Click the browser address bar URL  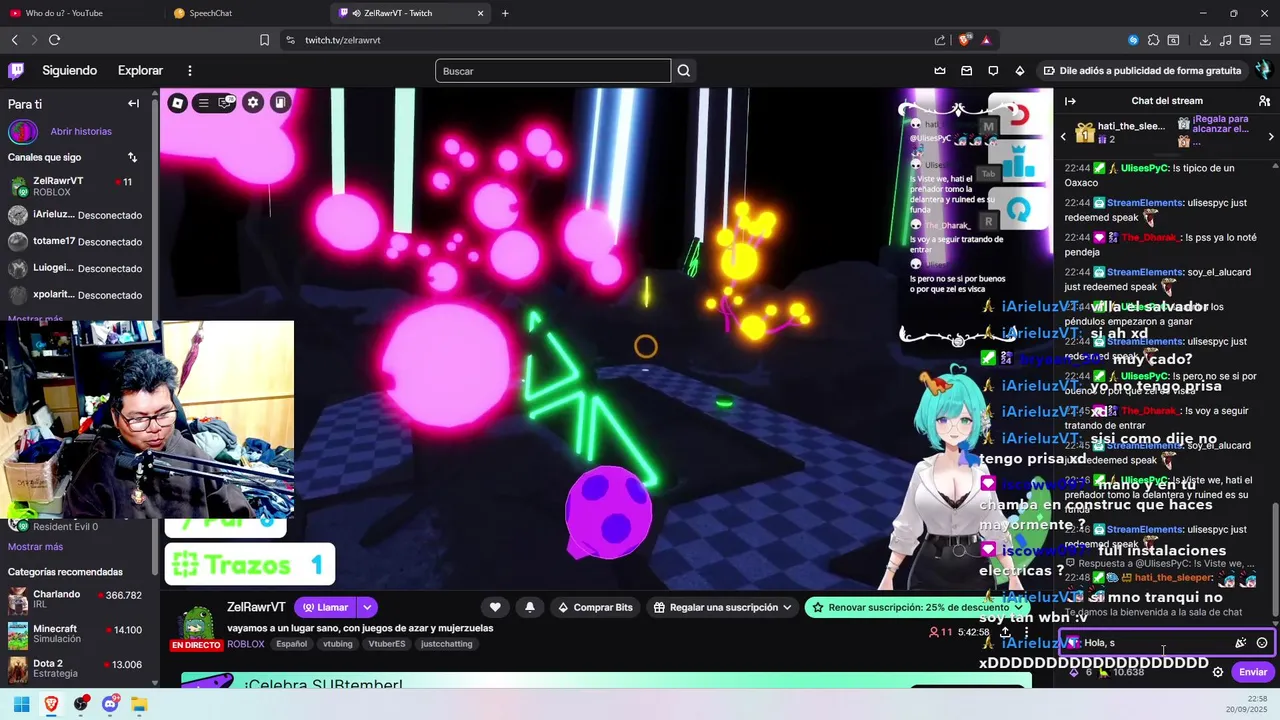pyautogui.click(x=343, y=40)
